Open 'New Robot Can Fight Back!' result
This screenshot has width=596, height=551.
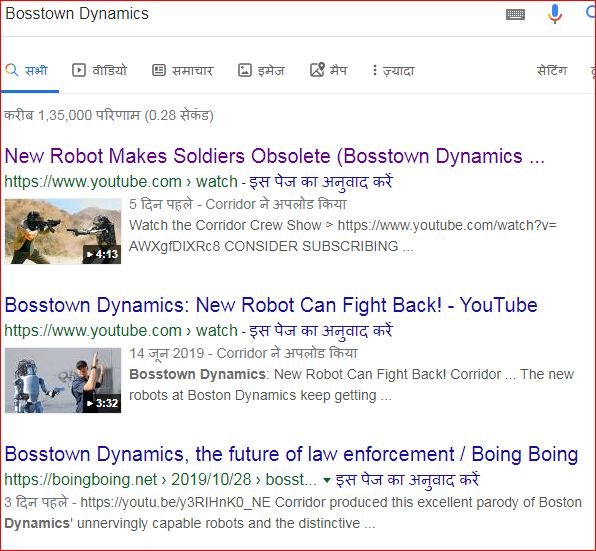(x=271, y=305)
